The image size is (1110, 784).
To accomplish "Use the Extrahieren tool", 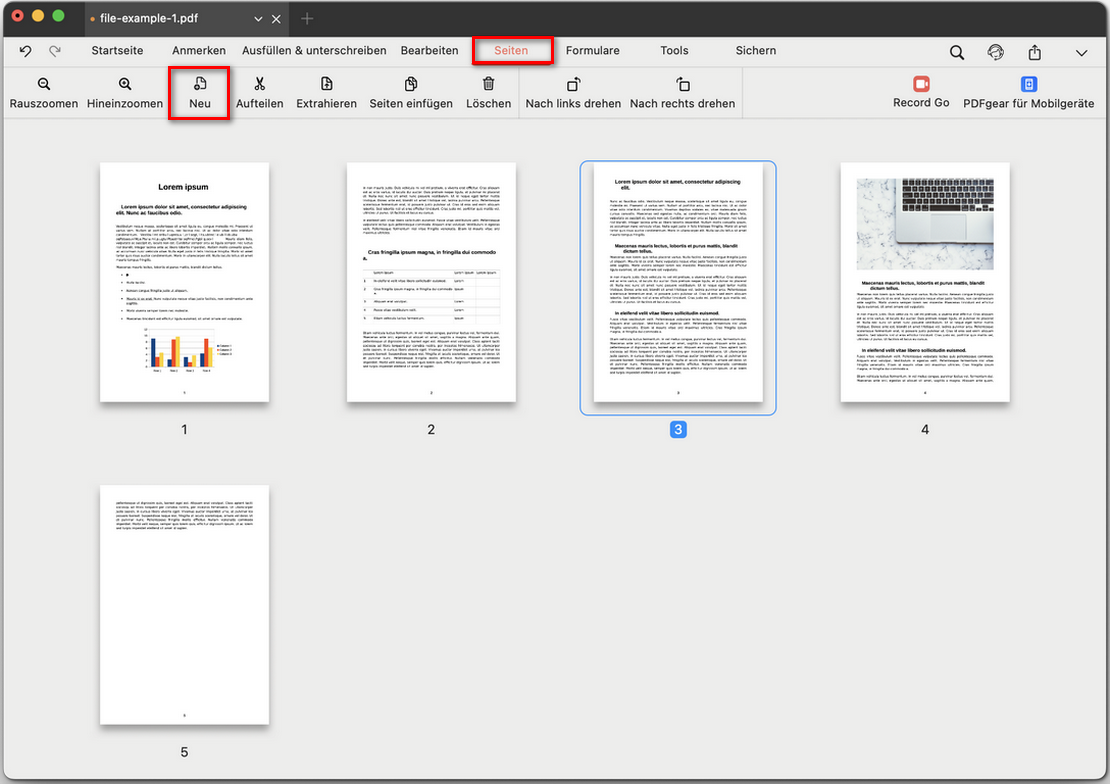I will [x=326, y=92].
